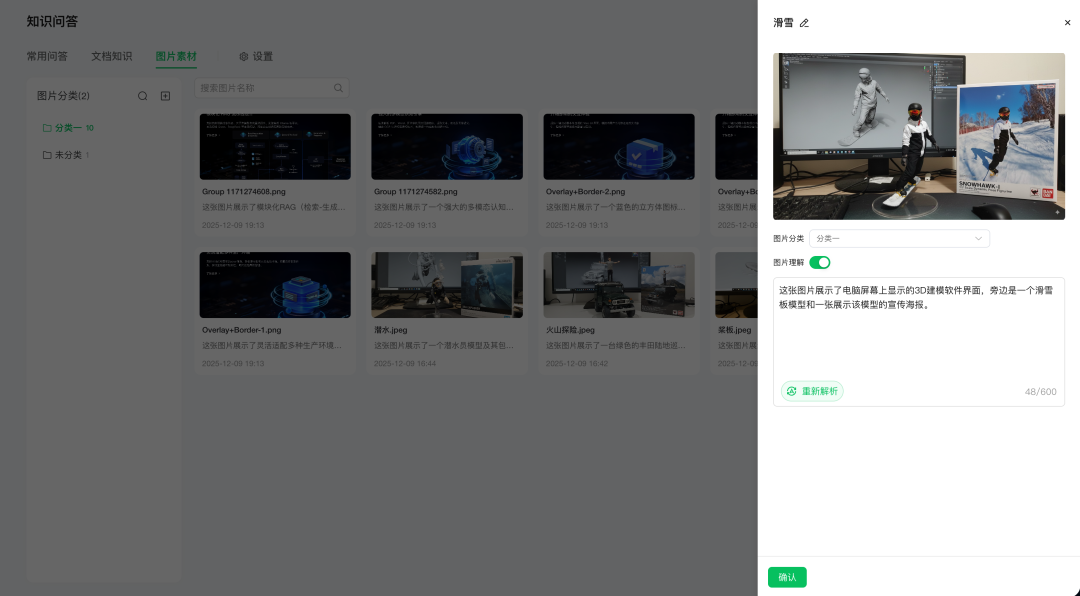Viewport: 1080px width, 596px height.
Task: Select the 分类一 folder
Action: 68,127
